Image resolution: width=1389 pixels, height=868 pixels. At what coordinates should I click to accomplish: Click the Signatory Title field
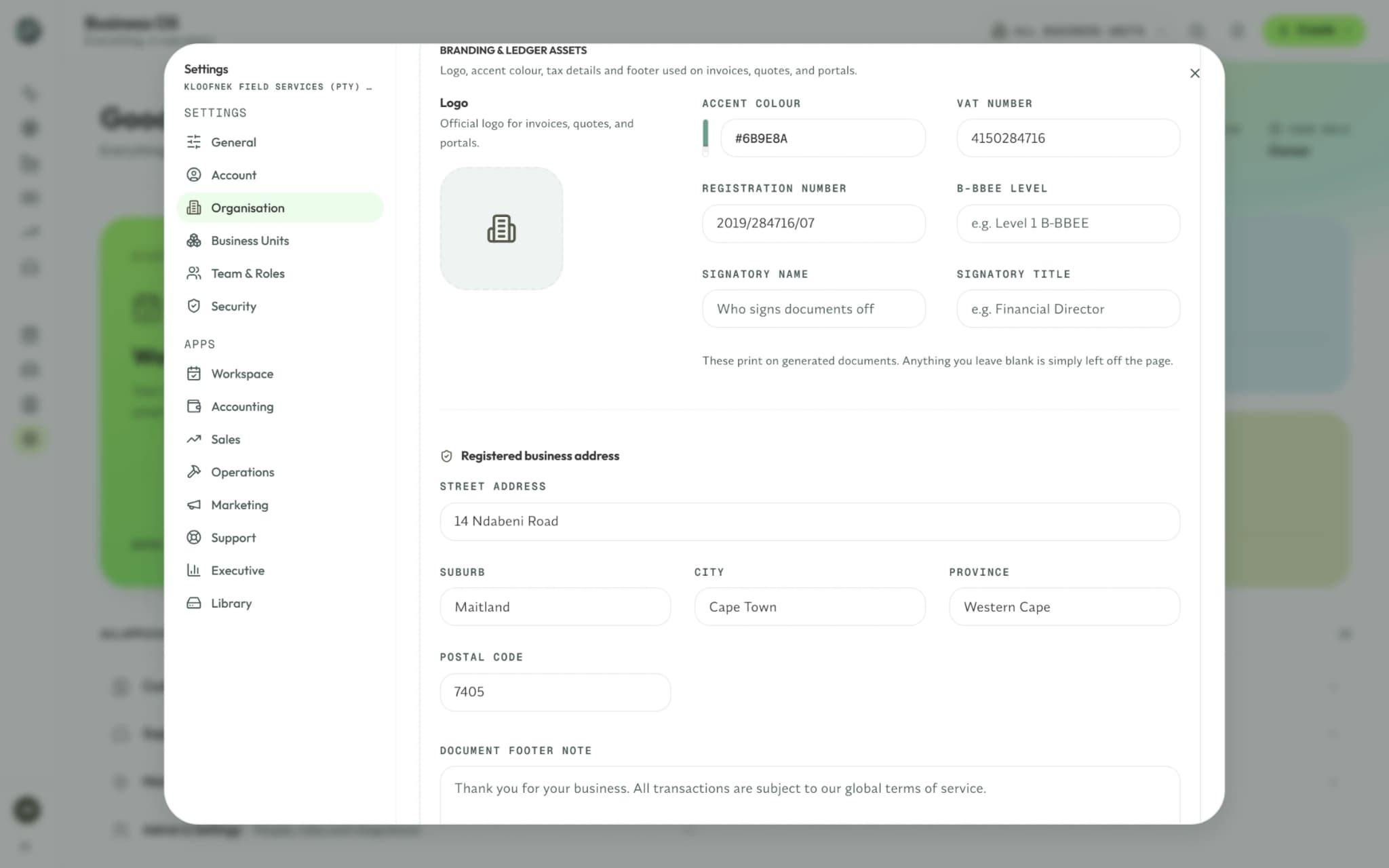(1068, 309)
